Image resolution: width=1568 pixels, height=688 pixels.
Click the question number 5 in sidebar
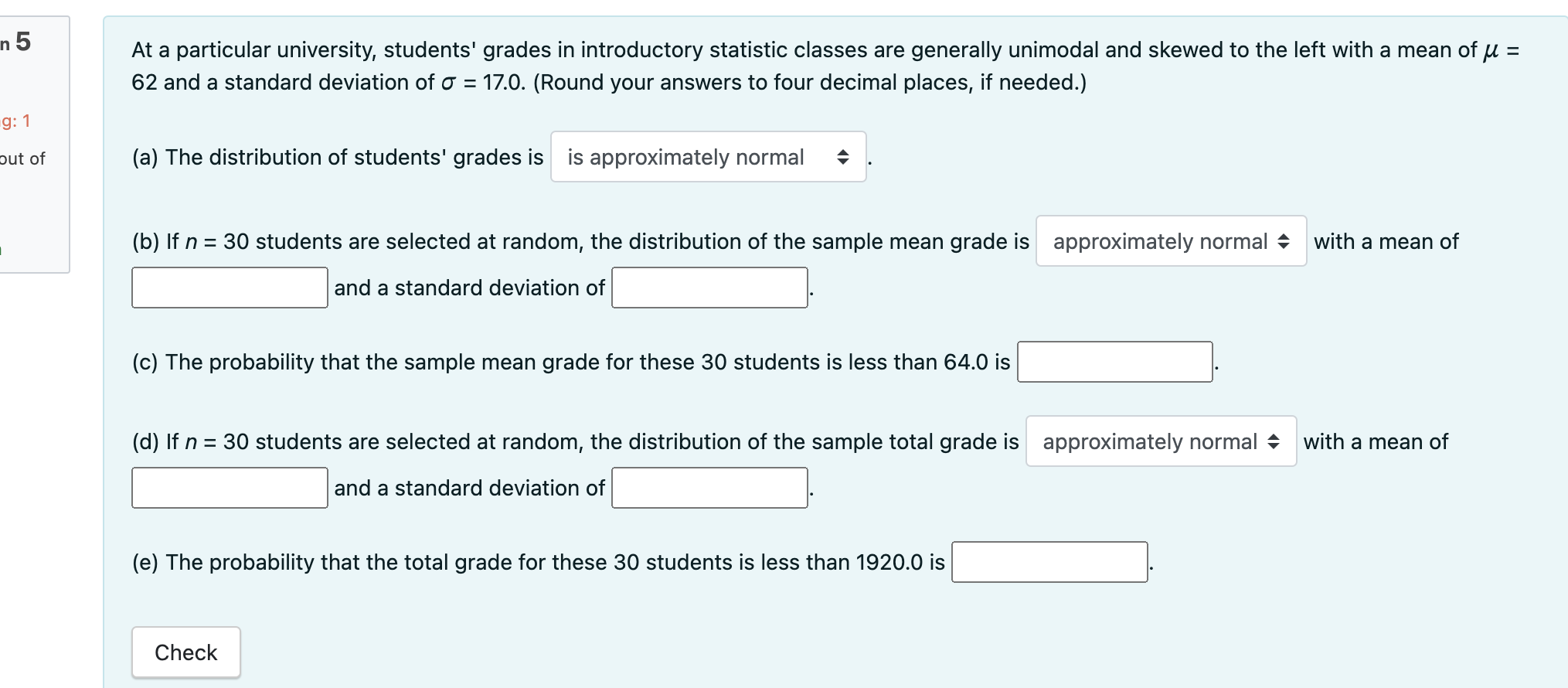(22, 42)
